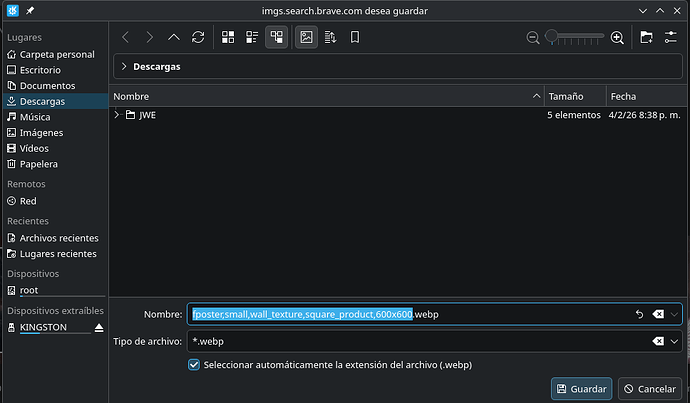Screen dimensions: 690x403
Task: Switch to the detailed tree view
Action: [x=276, y=37]
